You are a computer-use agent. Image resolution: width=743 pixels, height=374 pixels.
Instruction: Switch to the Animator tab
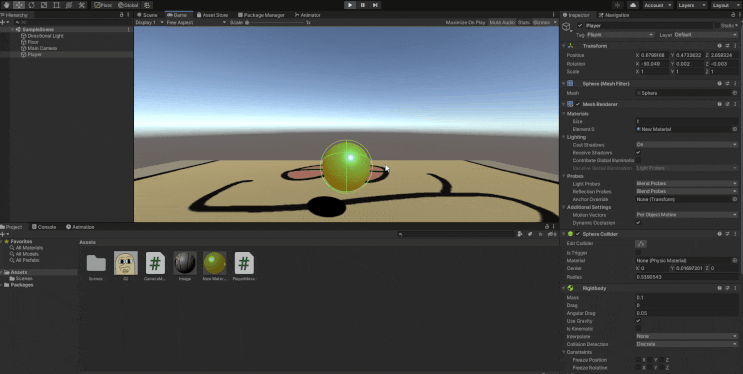pos(308,15)
